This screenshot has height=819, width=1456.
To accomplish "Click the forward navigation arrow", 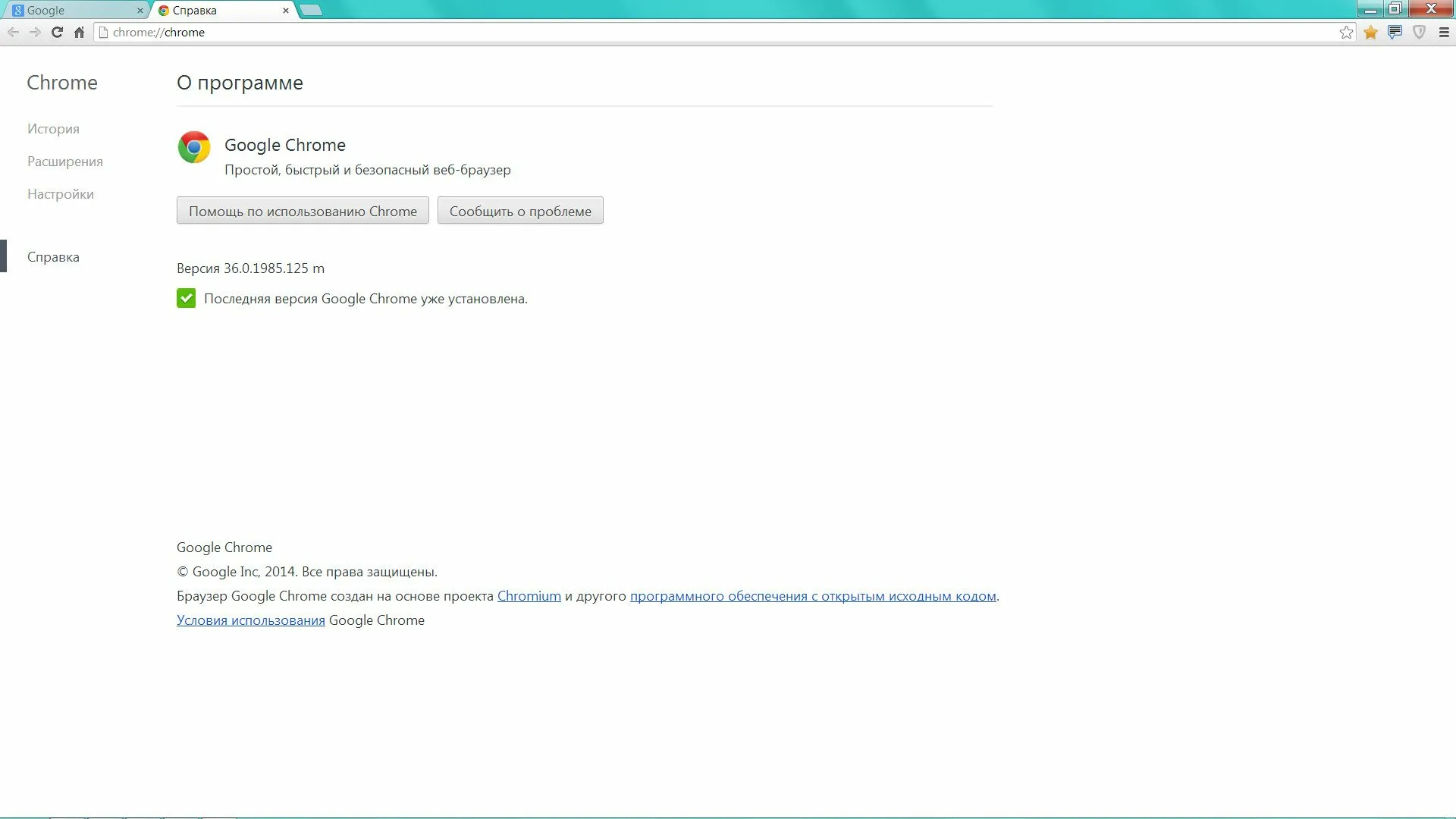I will [x=35, y=32].
